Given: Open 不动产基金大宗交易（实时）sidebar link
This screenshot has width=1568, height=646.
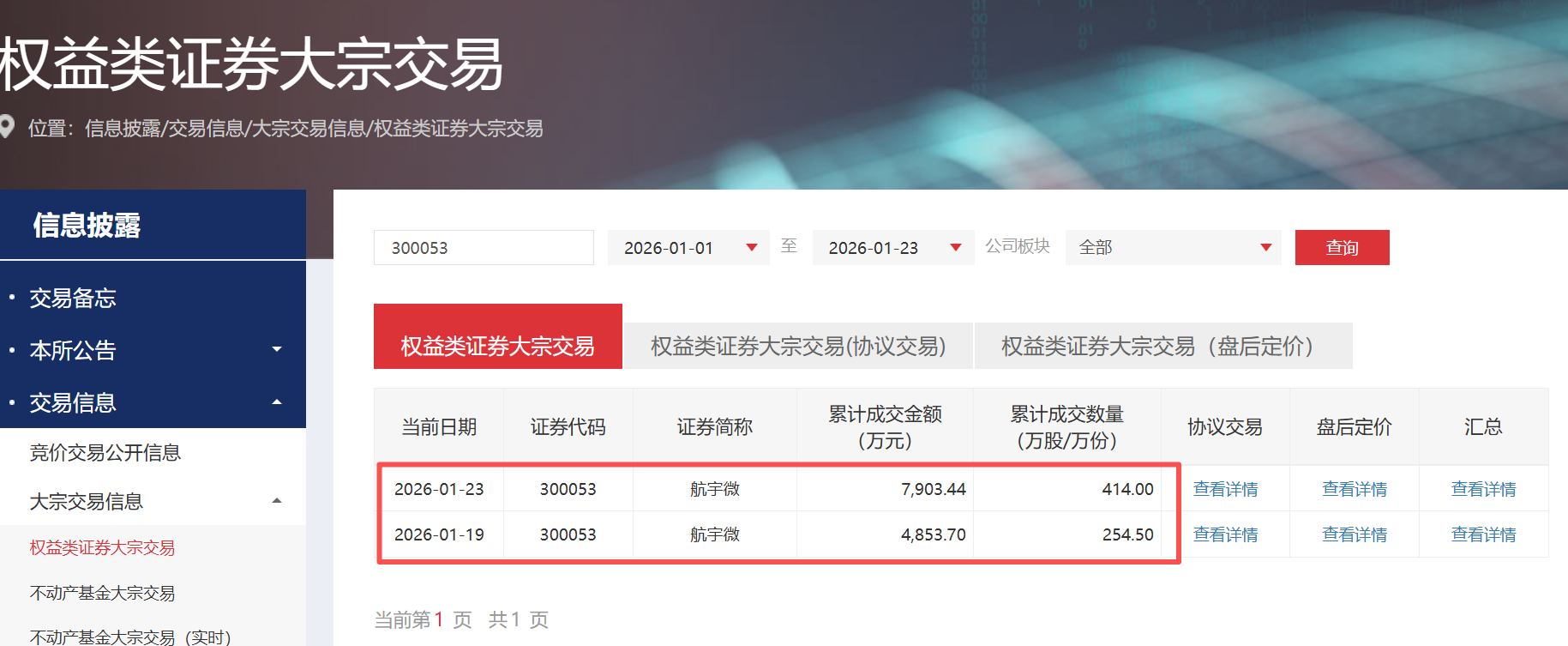Looking at the screenshot, I should tap(131, 637).
